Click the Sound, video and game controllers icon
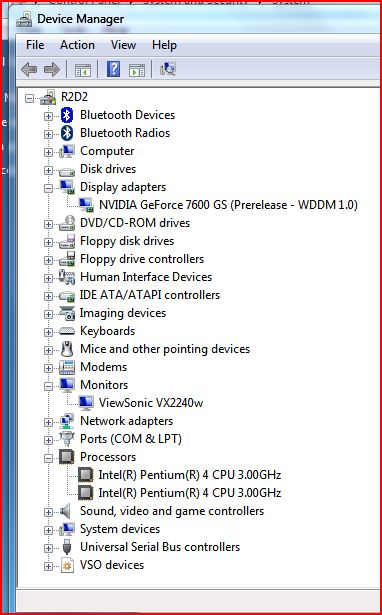The image size is (382, 615). pyautogui.click(x=65, y=511)
